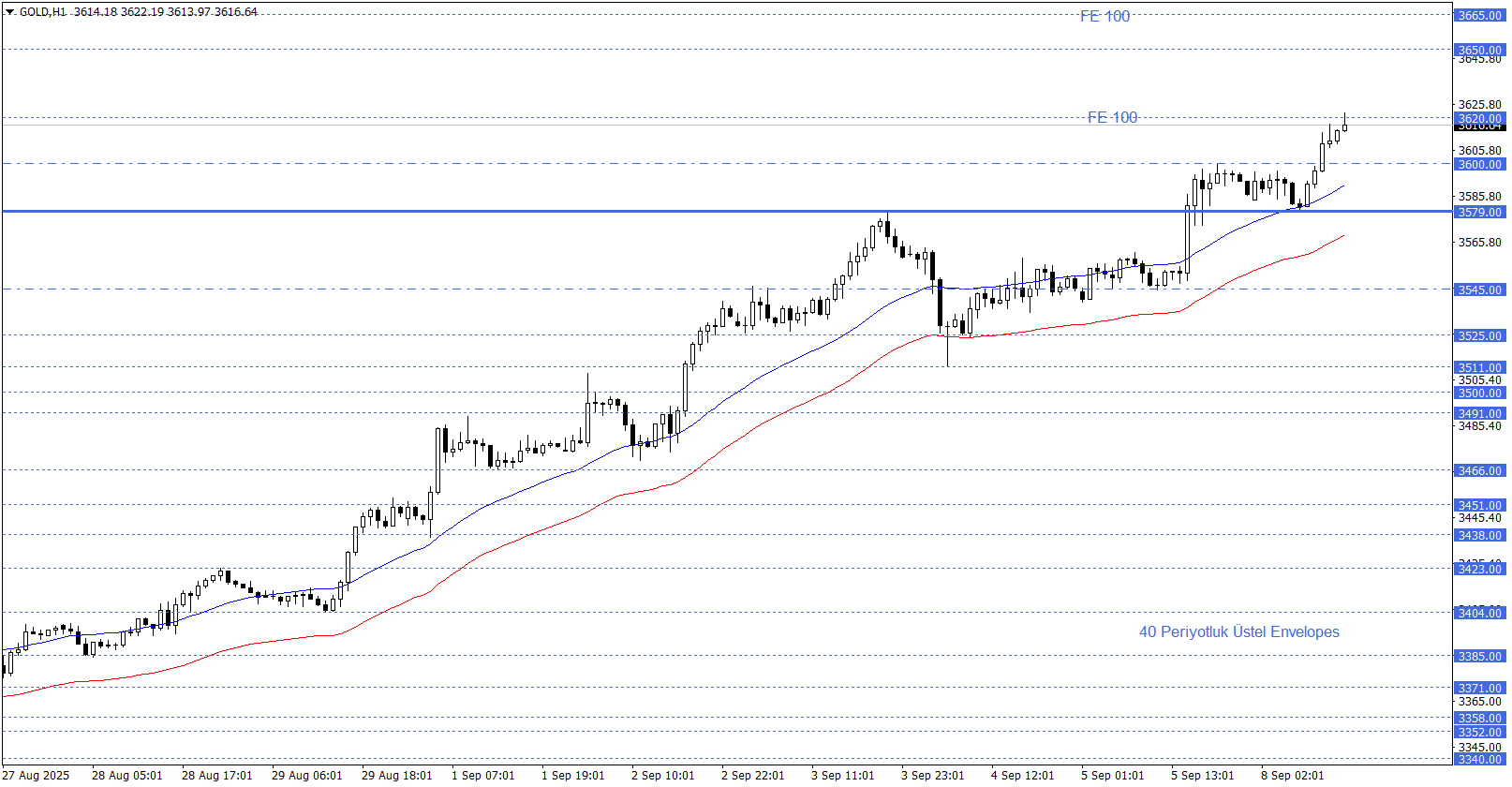This screenshot has width=1512, height=787.
Task: Click the 2 Sep 22:01 time label
Action: pos(752,775)
